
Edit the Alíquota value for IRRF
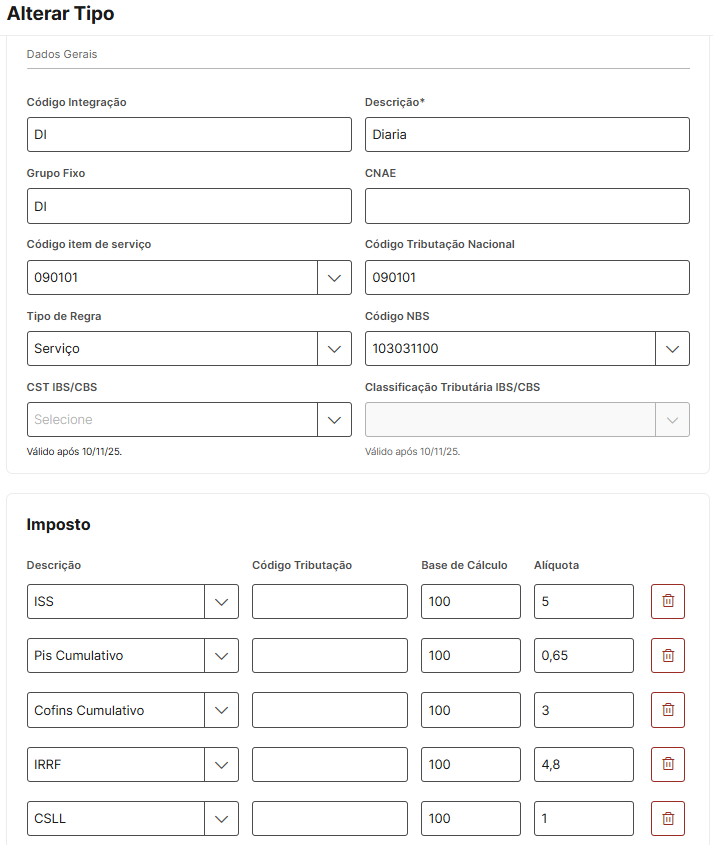[x=583, y=764]
